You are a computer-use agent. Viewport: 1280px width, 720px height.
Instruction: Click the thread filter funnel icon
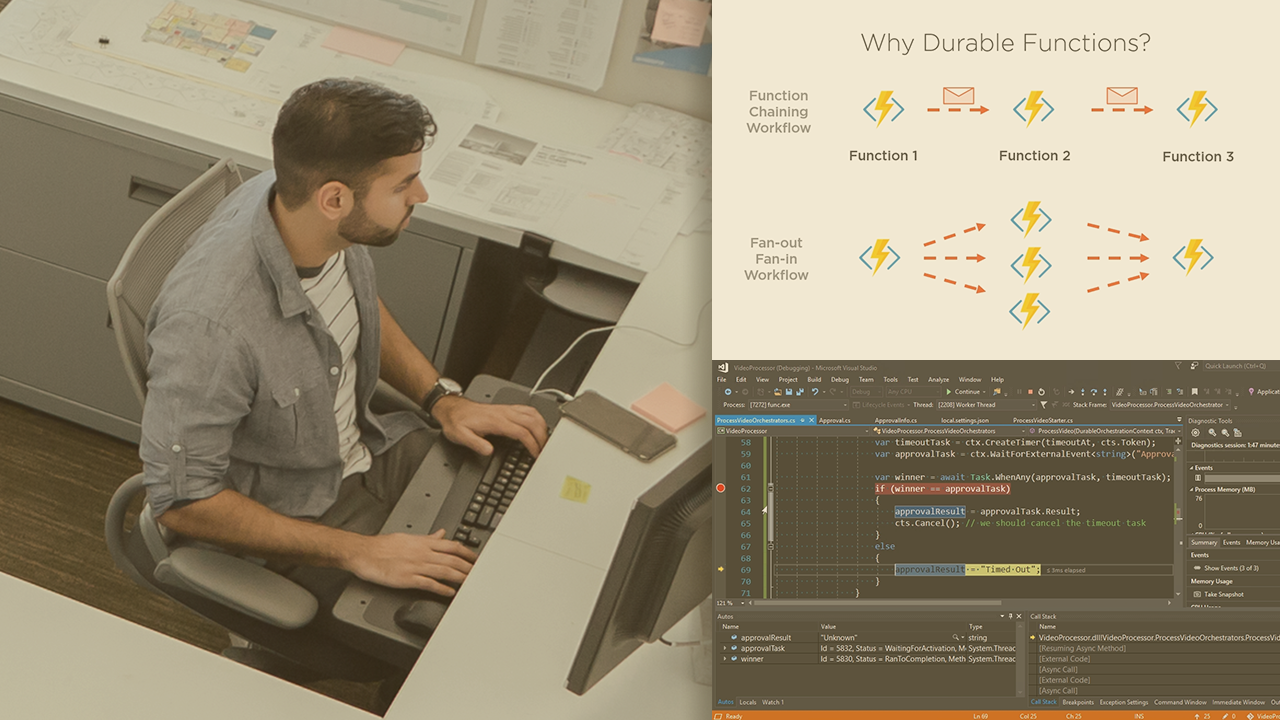1044,405
